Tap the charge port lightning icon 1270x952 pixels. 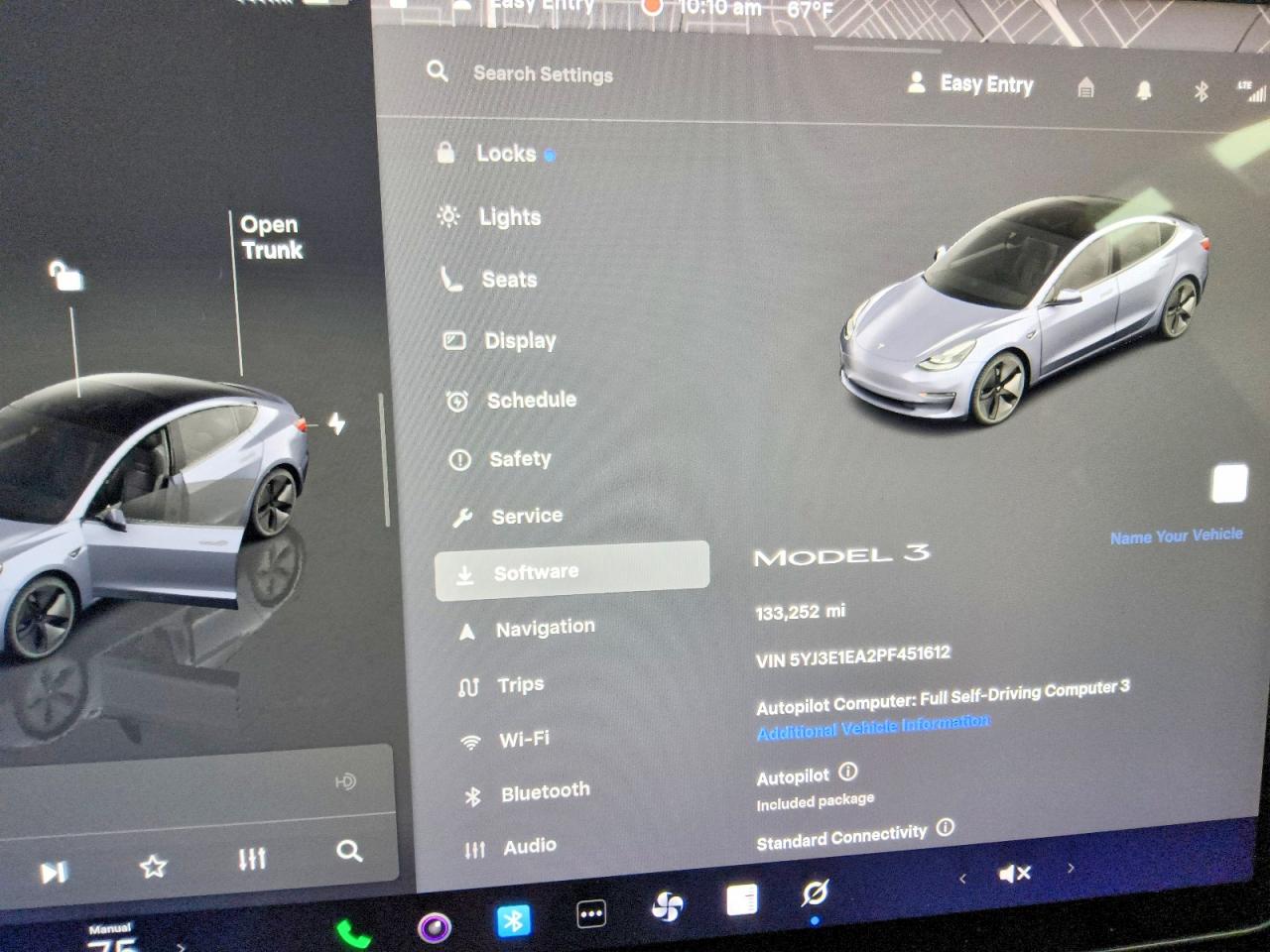(337, 423)
